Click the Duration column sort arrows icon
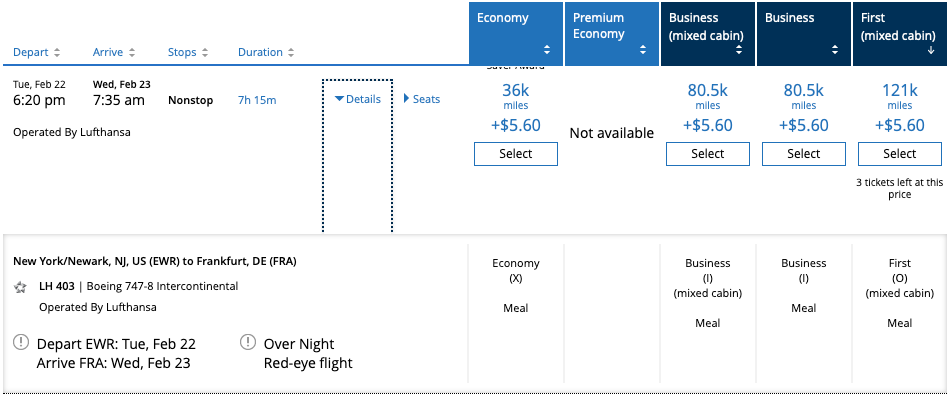Screen dimensions: 950x398 click(291, 53)
